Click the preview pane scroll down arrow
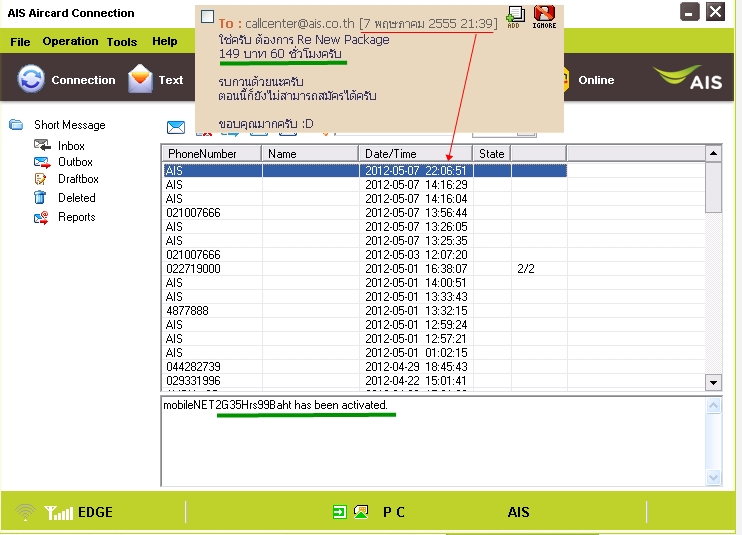Screen dimensions: 742x535 coord(713,478)
